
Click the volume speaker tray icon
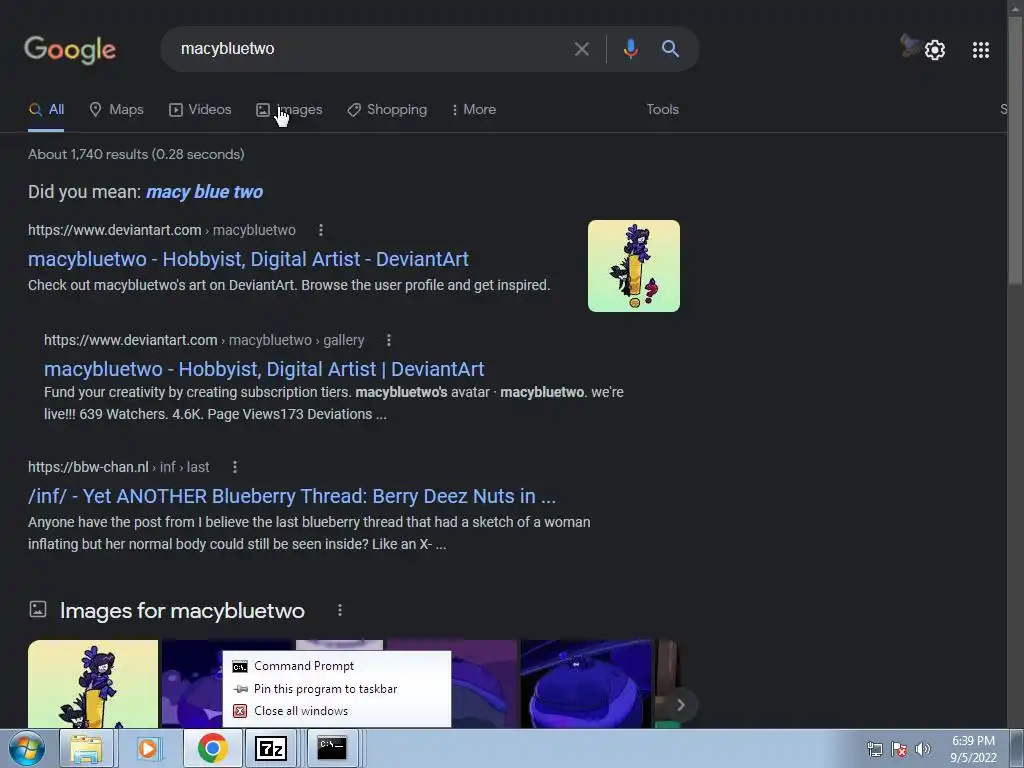click(x=923, y=749)
